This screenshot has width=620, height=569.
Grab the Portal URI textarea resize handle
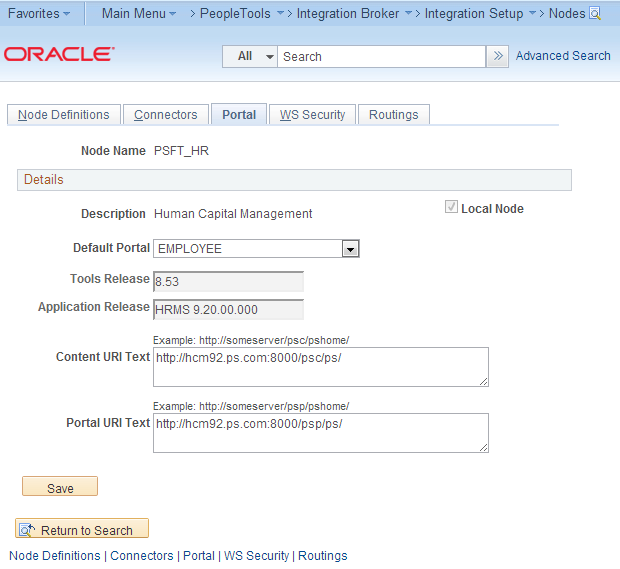(483, 447)
